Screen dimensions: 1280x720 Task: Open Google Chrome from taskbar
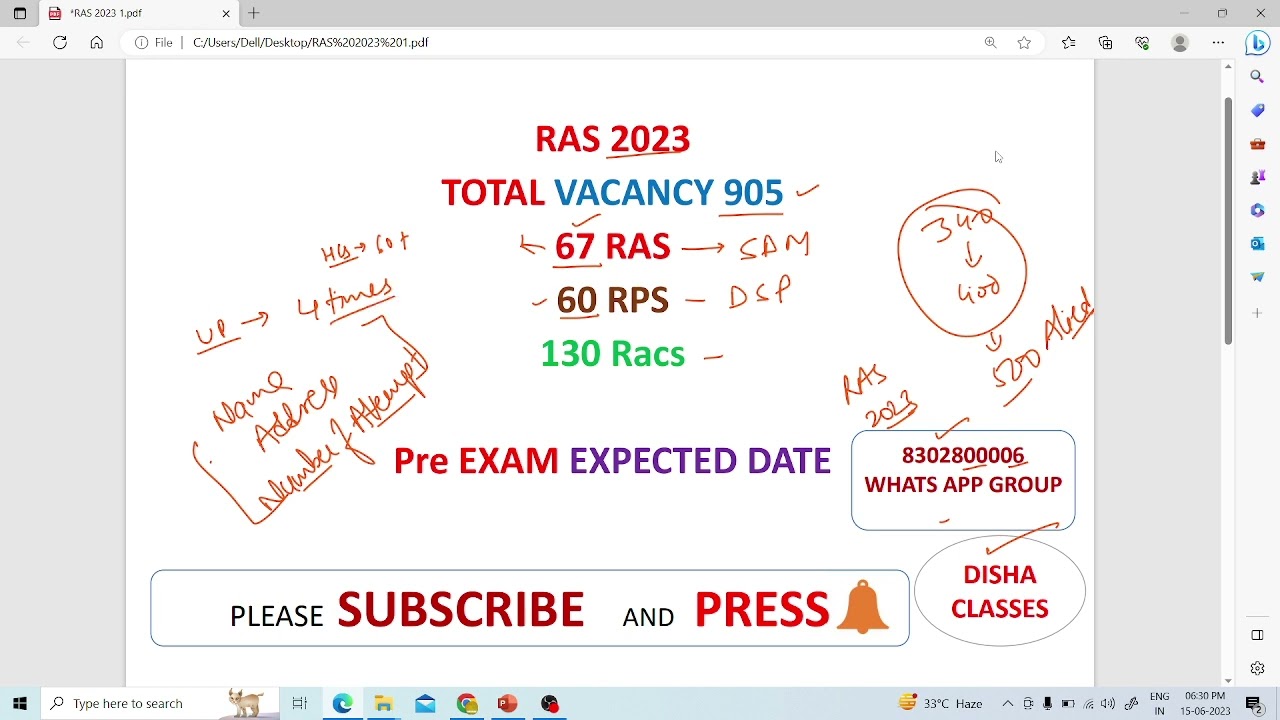tap(467, 703)
